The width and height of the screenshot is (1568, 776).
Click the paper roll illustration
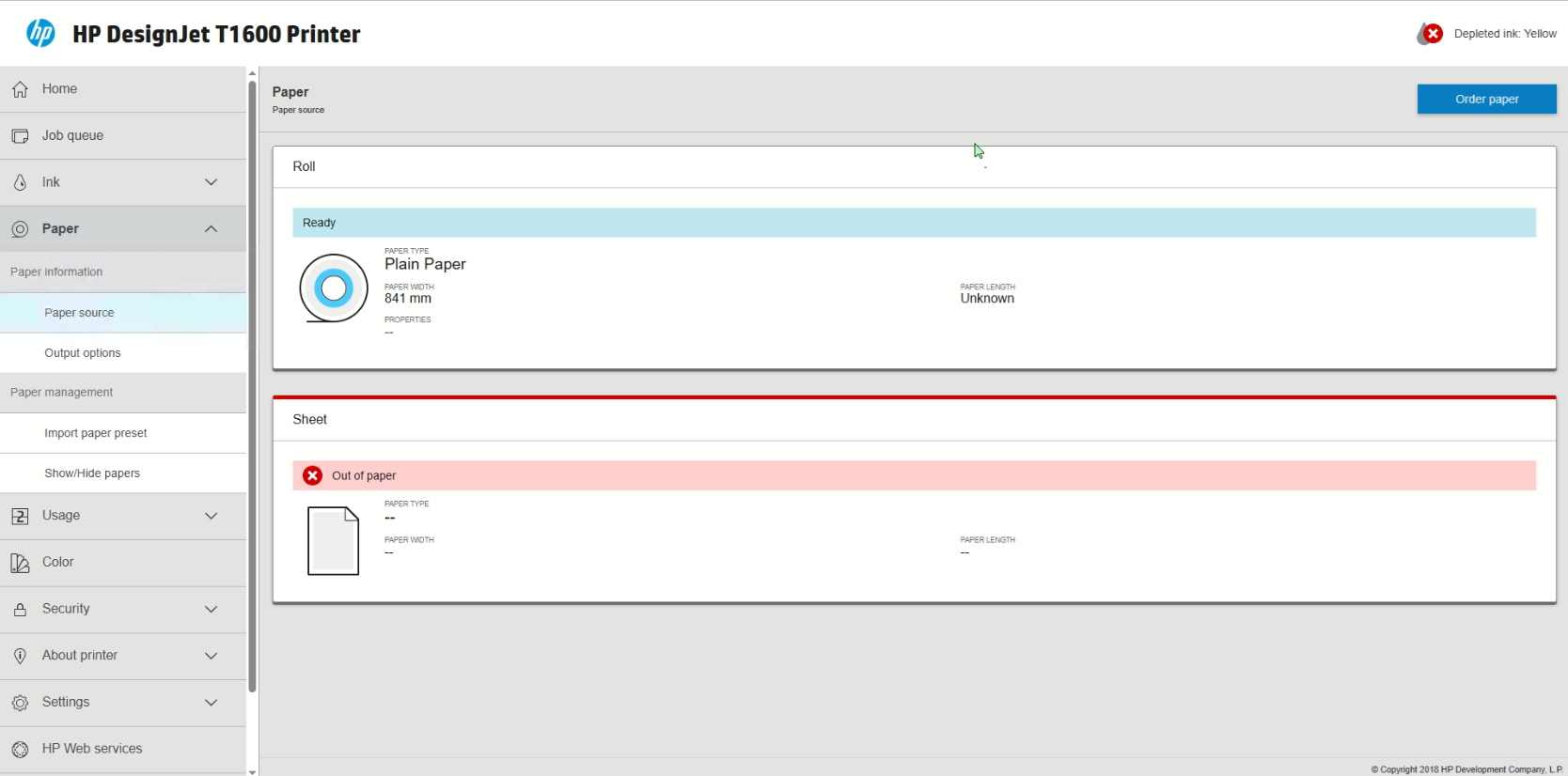[333, 288]
